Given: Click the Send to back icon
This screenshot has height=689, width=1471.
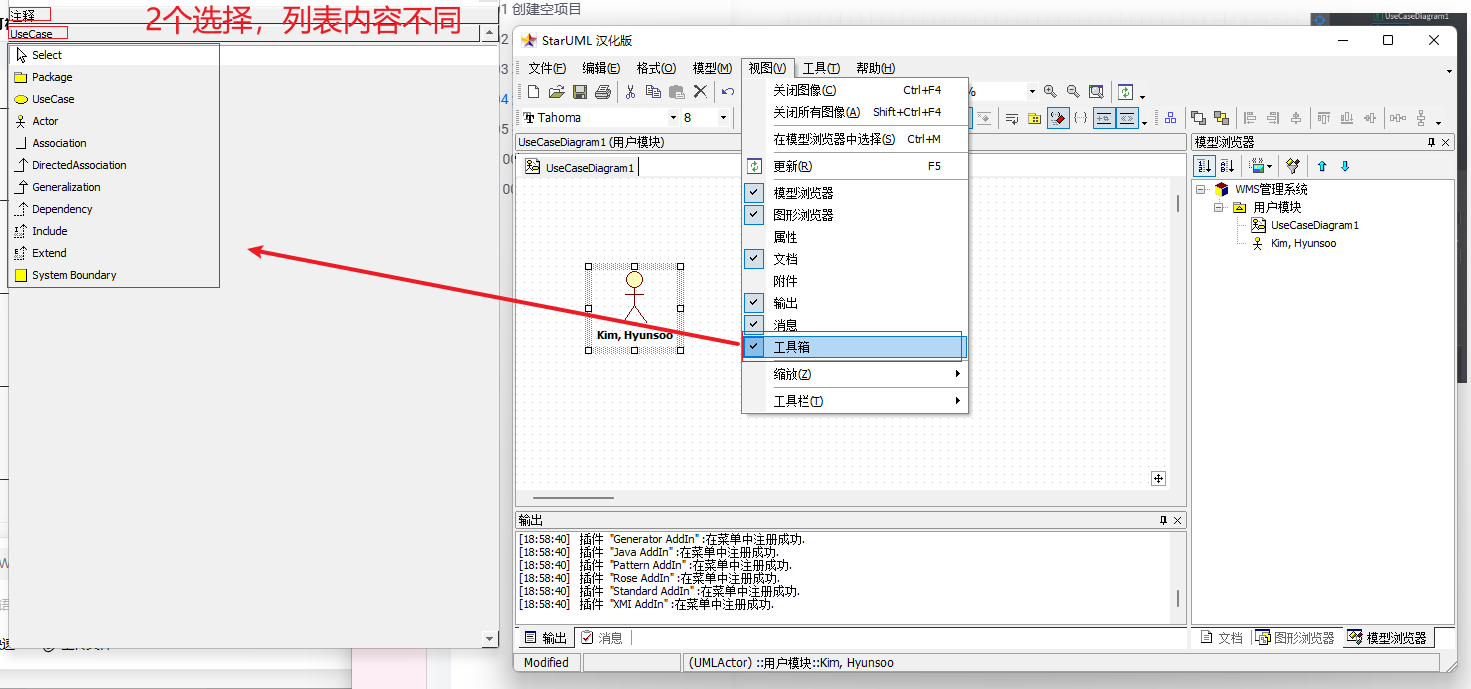Looking at the screenshot, I should pyautogui.click(x=1221, y=118).
